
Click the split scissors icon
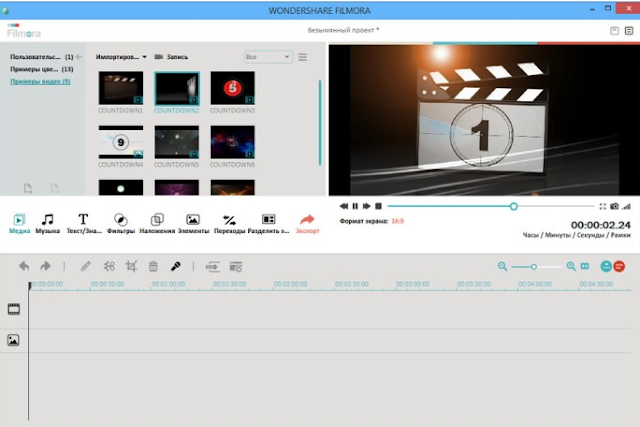(109, 267)
